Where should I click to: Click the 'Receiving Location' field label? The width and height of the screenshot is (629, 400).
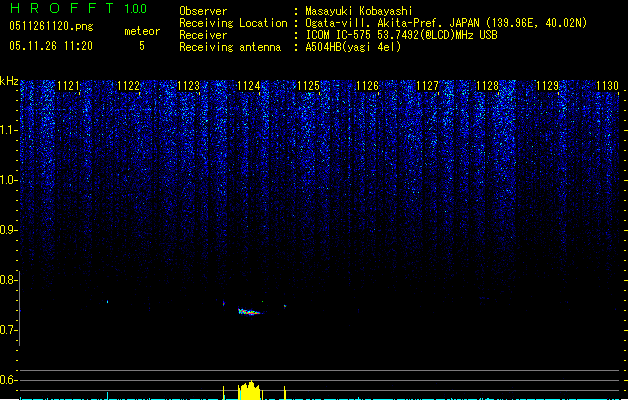point(233,23)
